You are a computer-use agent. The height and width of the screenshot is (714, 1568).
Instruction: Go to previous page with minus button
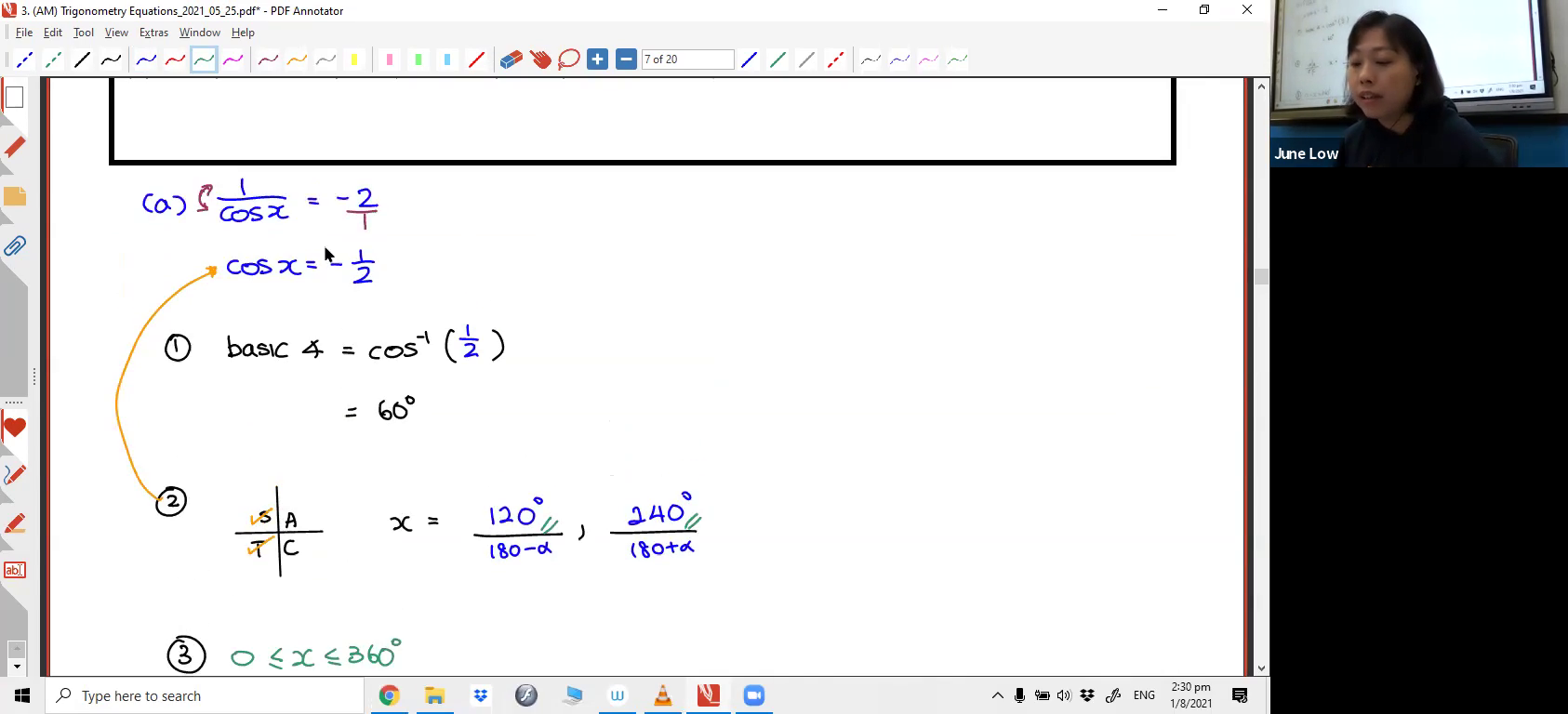pyautogui.click(x=627, y=59)
